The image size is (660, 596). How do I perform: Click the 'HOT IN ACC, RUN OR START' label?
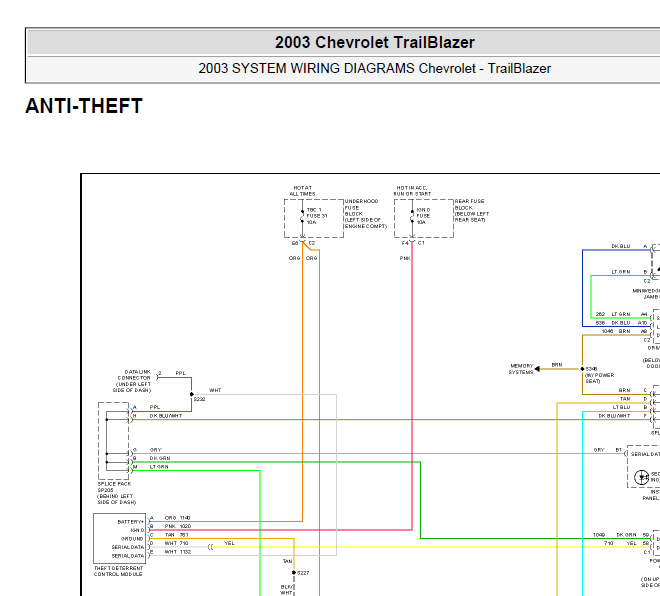(x=412, y=191)
